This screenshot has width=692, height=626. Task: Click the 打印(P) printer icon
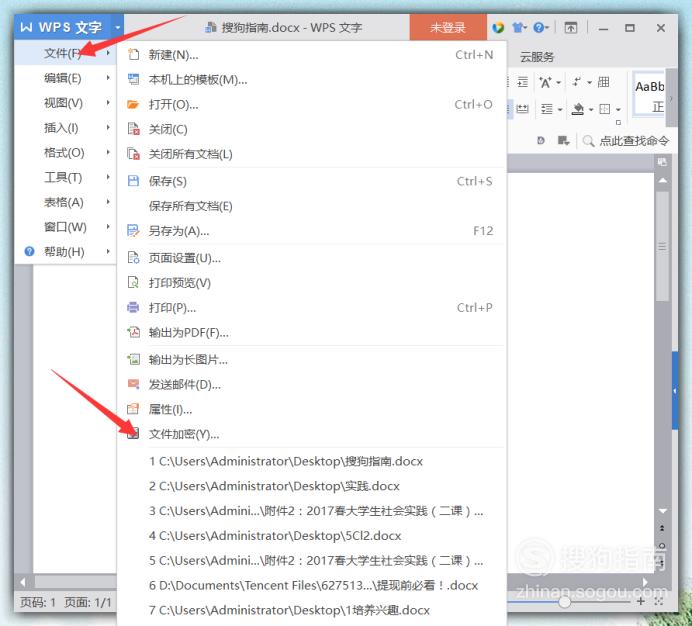pyautogui.click(x=133, y=307)
